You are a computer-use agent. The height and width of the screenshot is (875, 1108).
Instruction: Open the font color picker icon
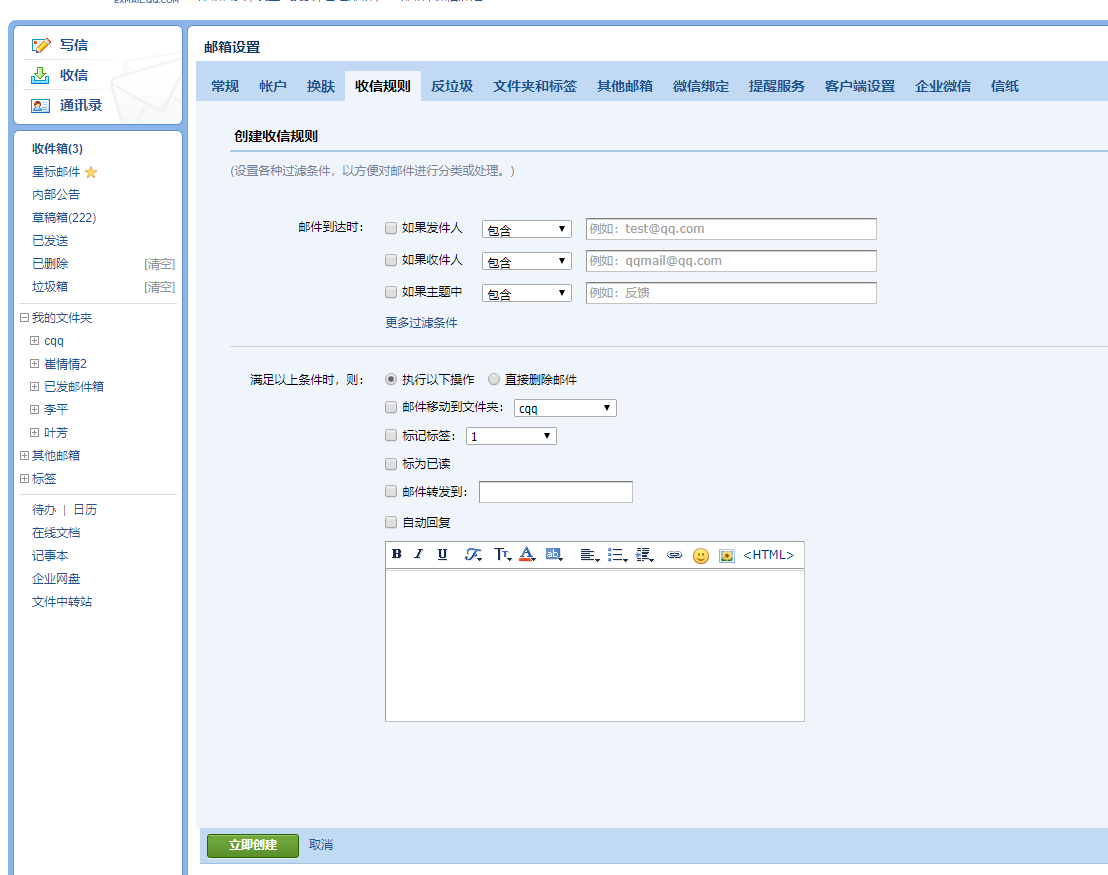click(x=527, y=555)
